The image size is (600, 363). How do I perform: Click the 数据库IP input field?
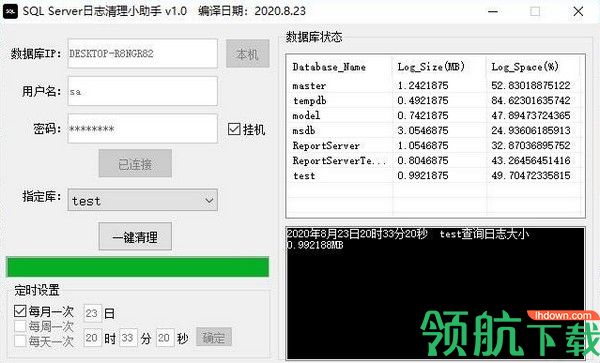click(143, 54)
